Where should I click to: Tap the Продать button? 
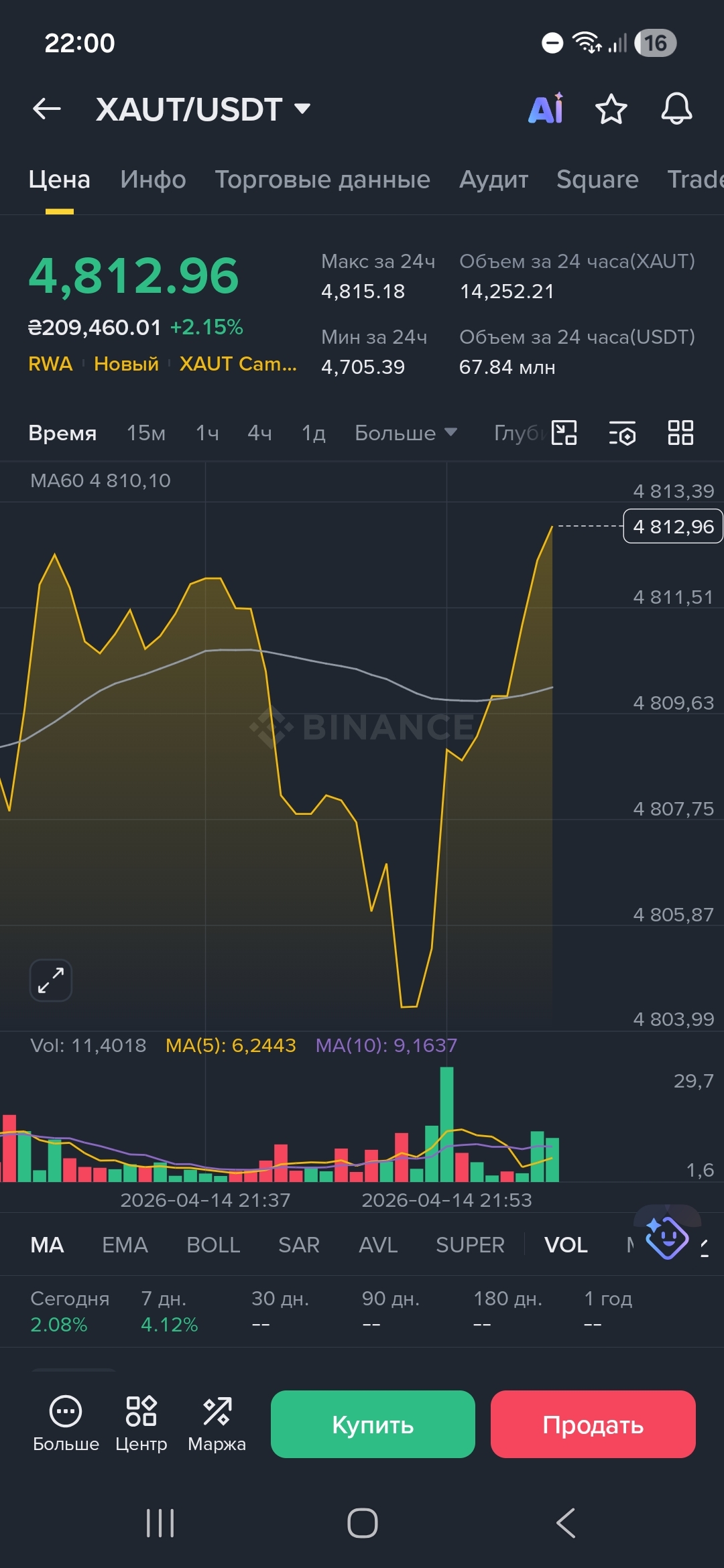pyautogui.click(x=593, y=1424)
